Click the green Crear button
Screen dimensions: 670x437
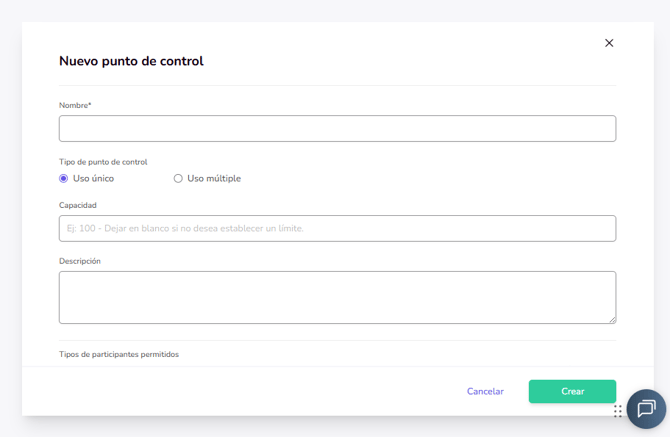(572, 392)
